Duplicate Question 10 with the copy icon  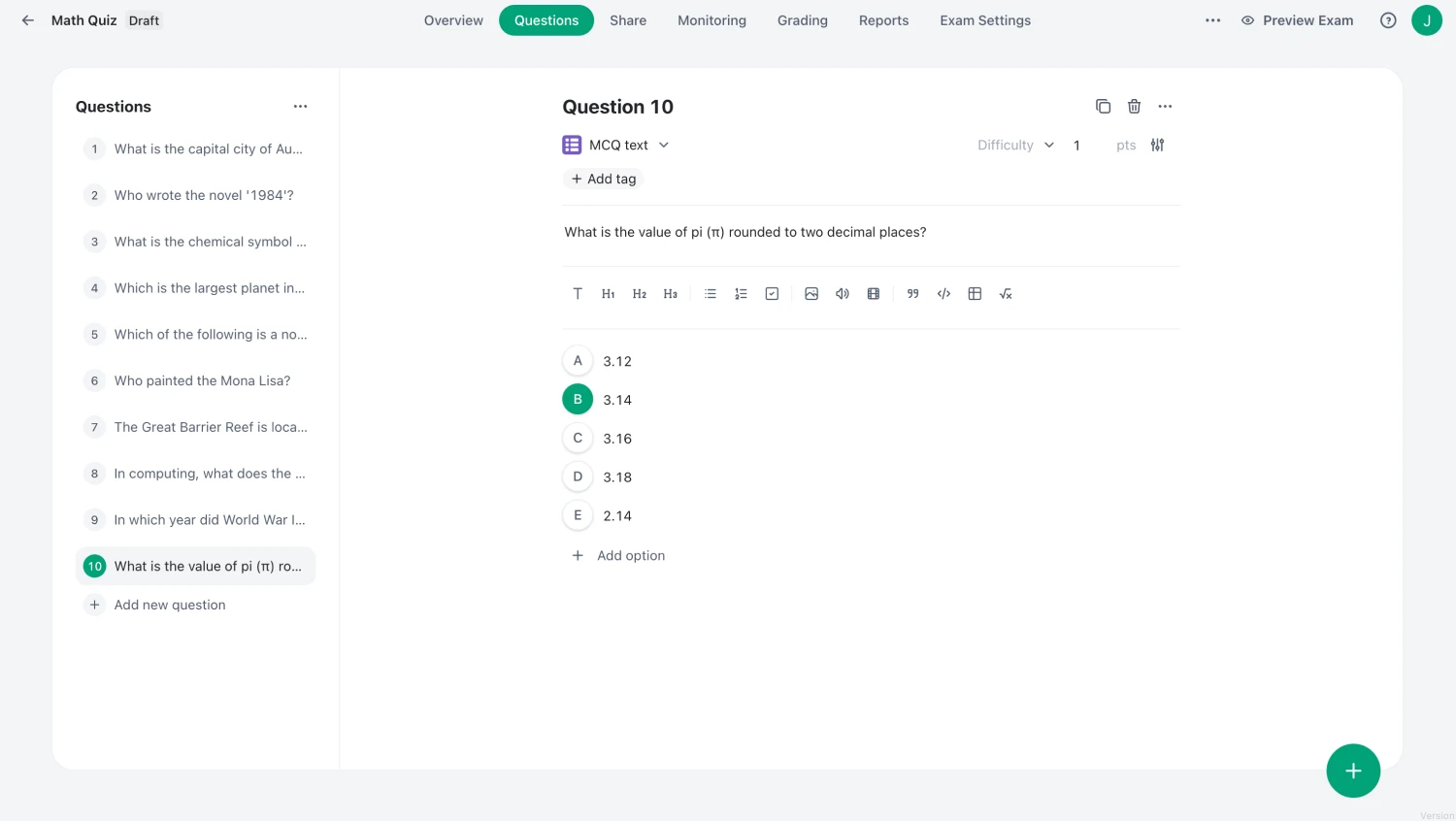pos(1103,107)
